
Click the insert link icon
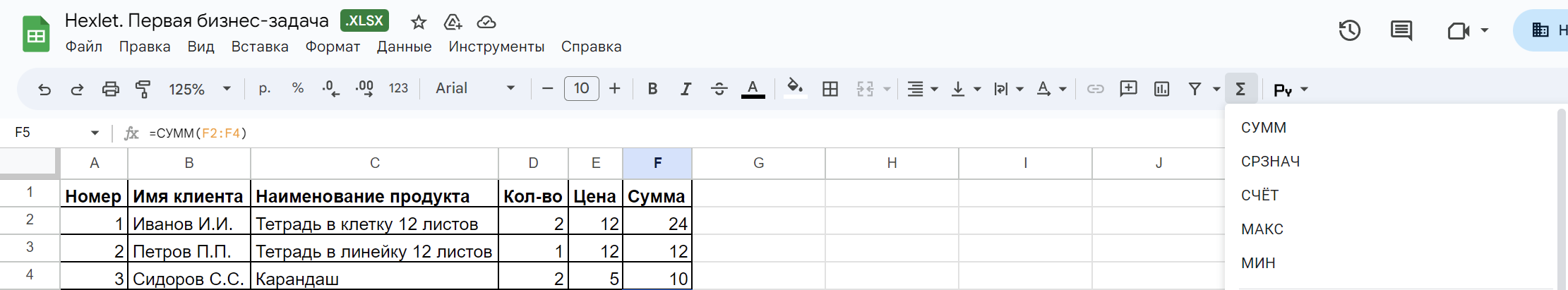point(1095,89)
